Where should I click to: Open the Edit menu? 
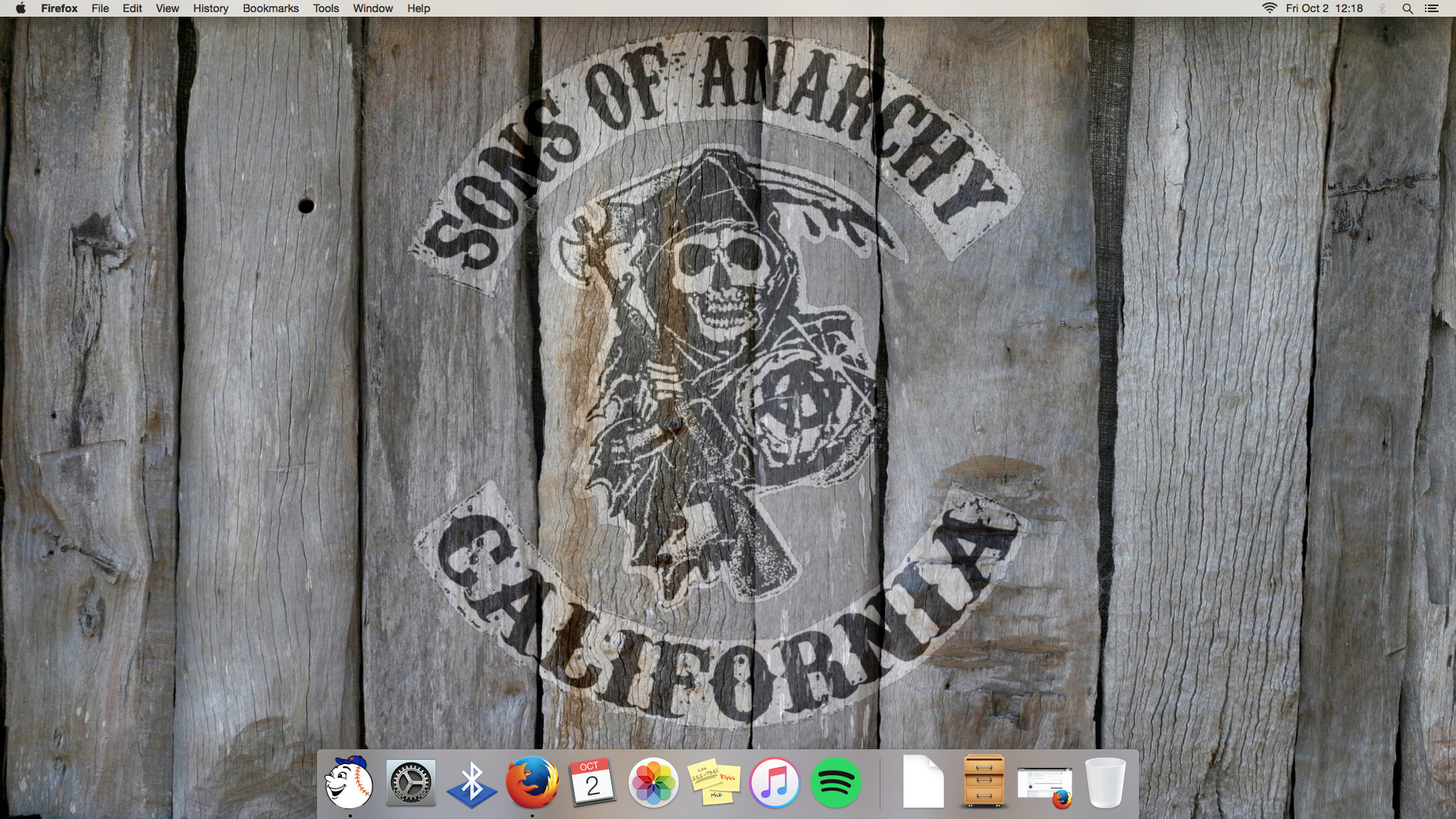coord(132,8)
